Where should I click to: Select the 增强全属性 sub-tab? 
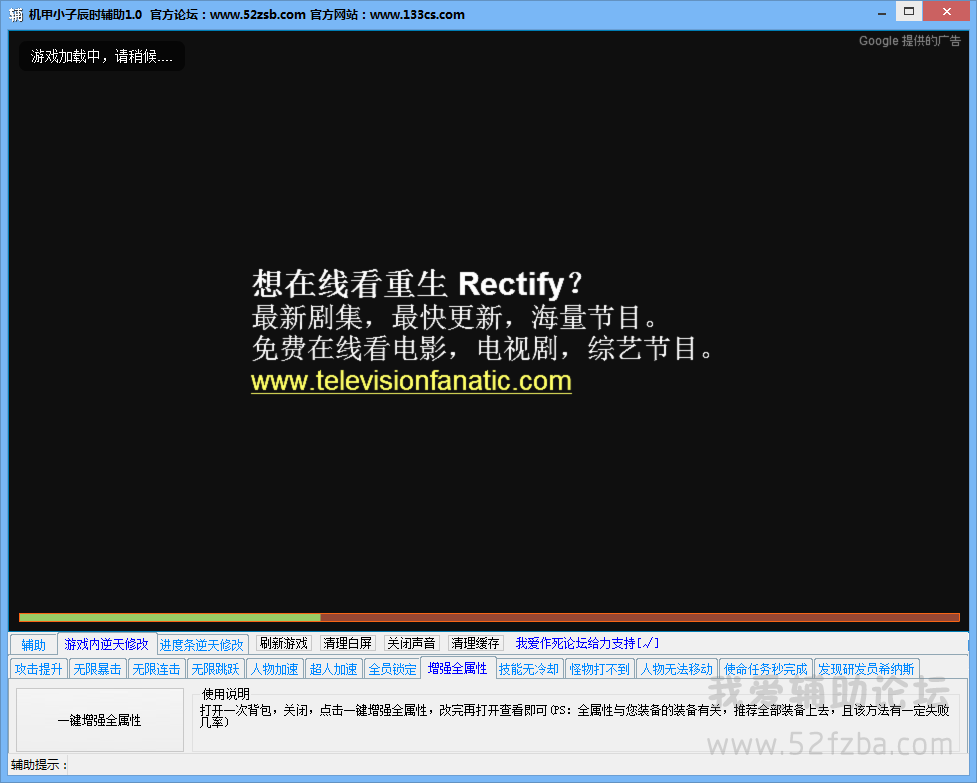click(458, 668)
